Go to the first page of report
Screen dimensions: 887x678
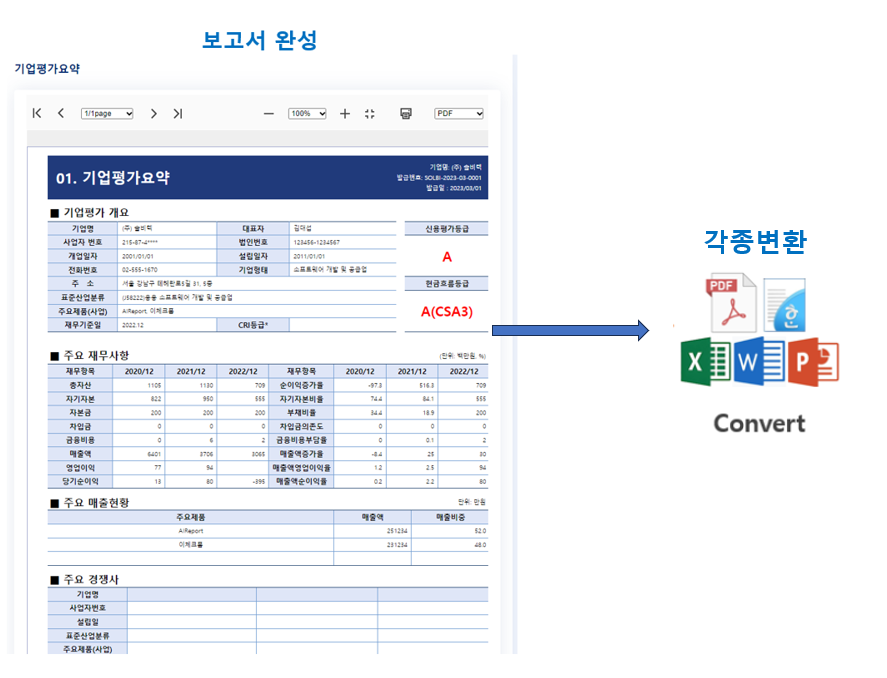[x=37, y=114]
